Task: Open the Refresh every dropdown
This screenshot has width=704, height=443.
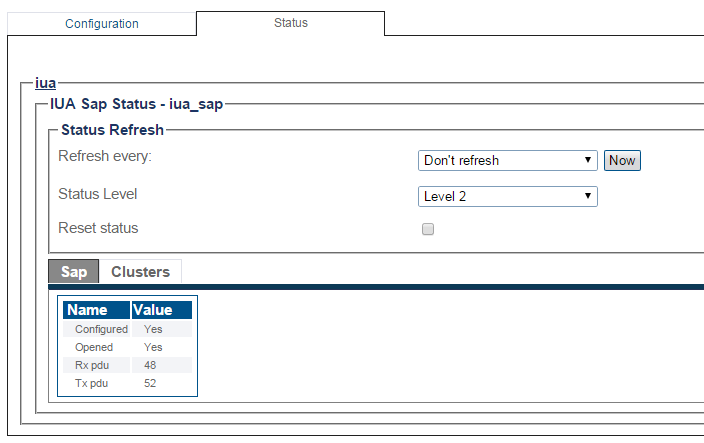Action: (x=507, y=161)
